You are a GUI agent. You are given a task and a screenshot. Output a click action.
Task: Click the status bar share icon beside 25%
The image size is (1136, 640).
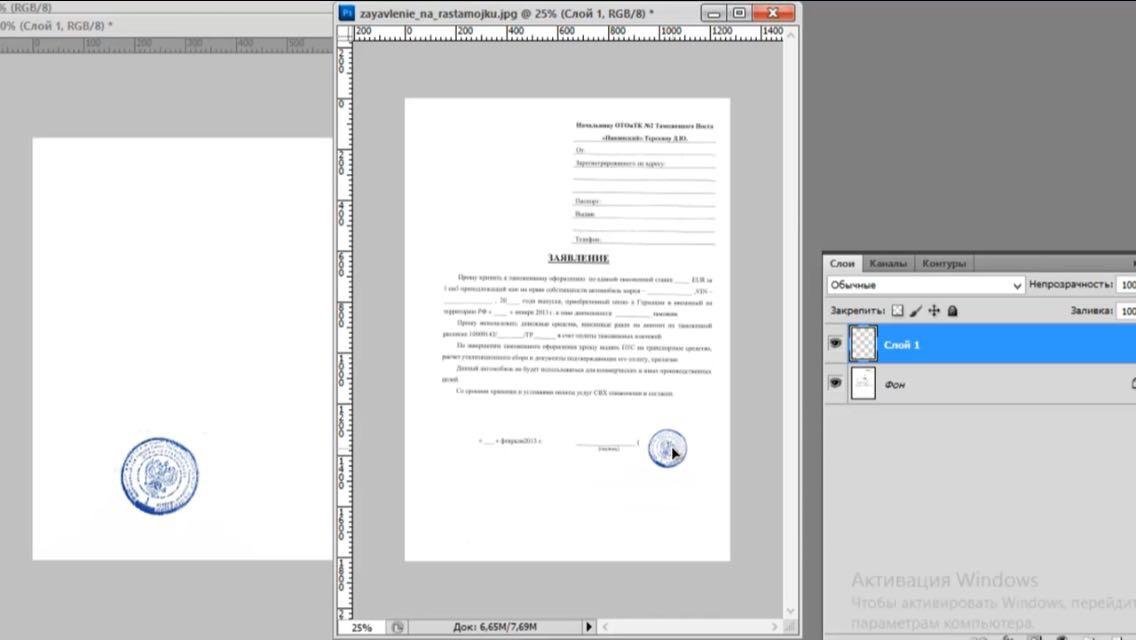397,627
